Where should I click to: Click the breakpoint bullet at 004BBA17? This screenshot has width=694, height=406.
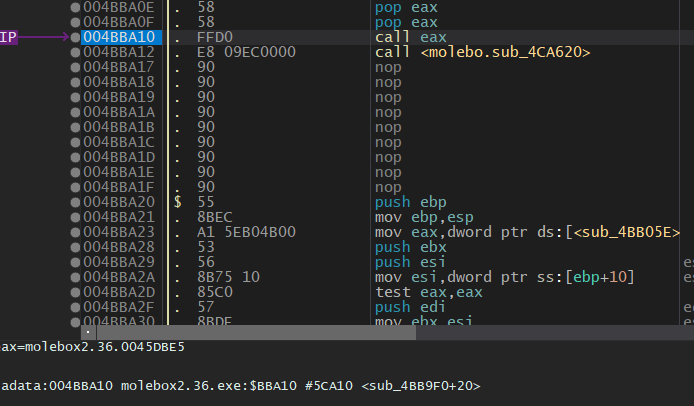[75, 67]
